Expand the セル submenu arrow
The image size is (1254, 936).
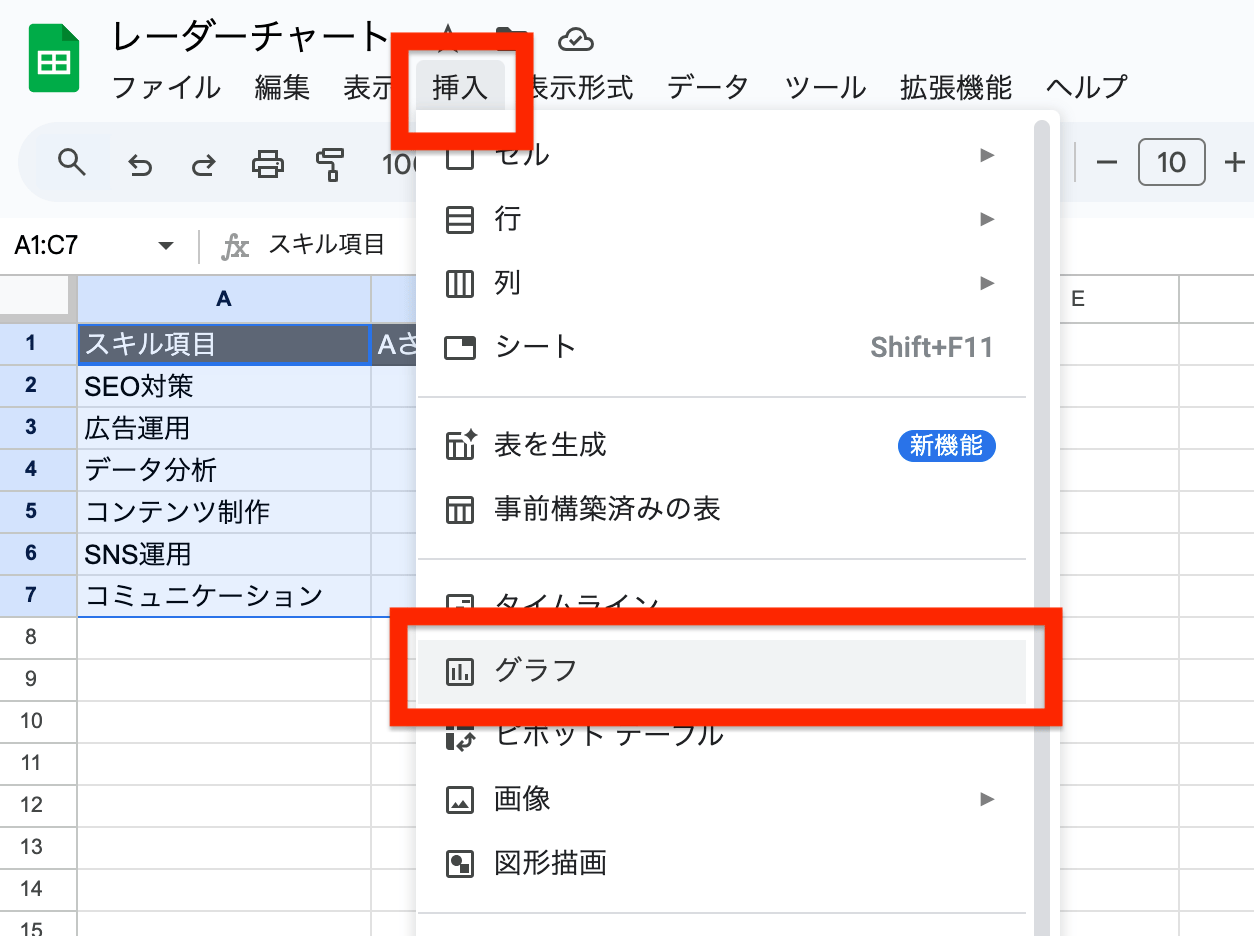[x=988, y=155]
